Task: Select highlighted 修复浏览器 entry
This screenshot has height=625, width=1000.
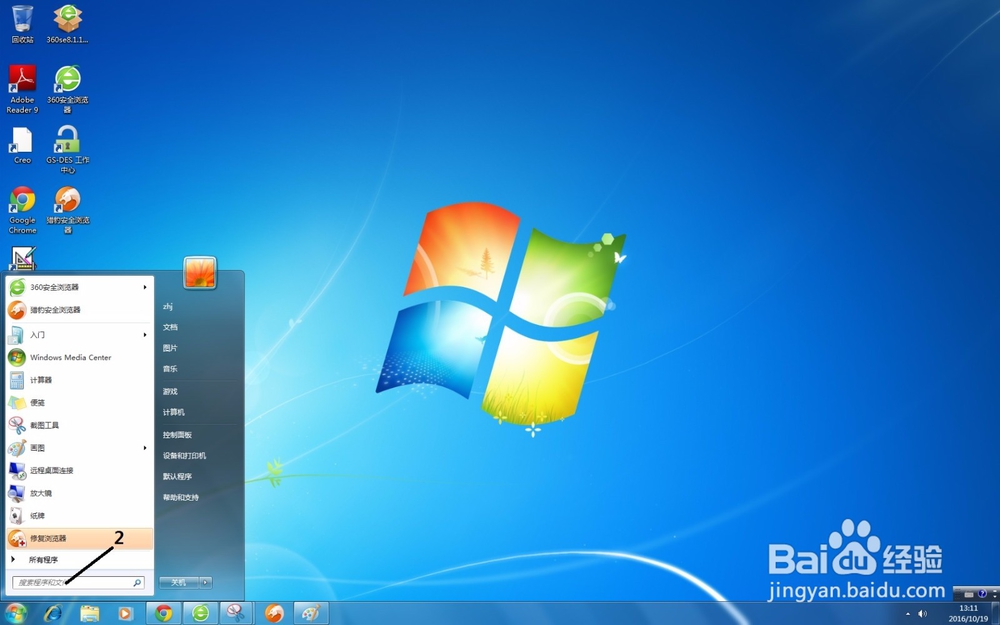Action: (x=80, y=538)
